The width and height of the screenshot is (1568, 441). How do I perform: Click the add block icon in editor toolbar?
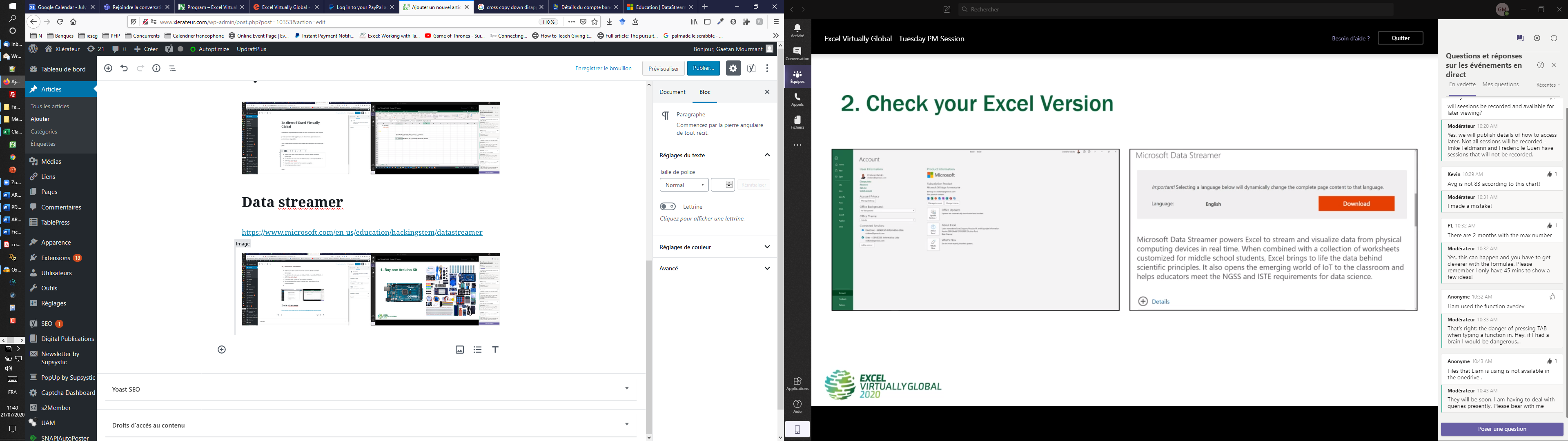(x=108, y=68)
